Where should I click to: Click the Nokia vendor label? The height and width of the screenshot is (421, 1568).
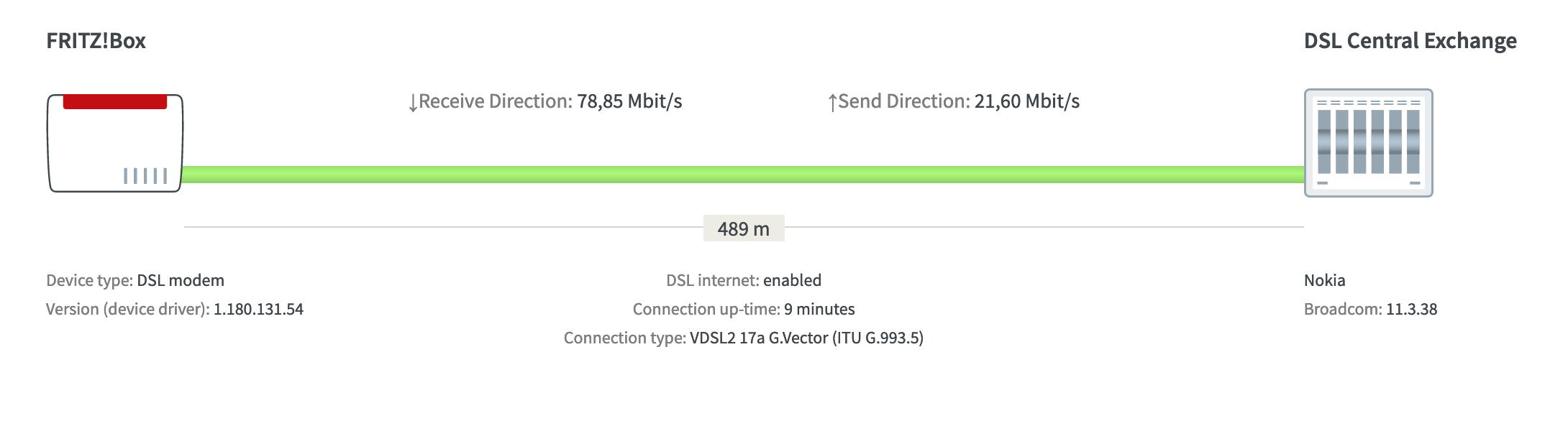click(x=1324, y=280)
